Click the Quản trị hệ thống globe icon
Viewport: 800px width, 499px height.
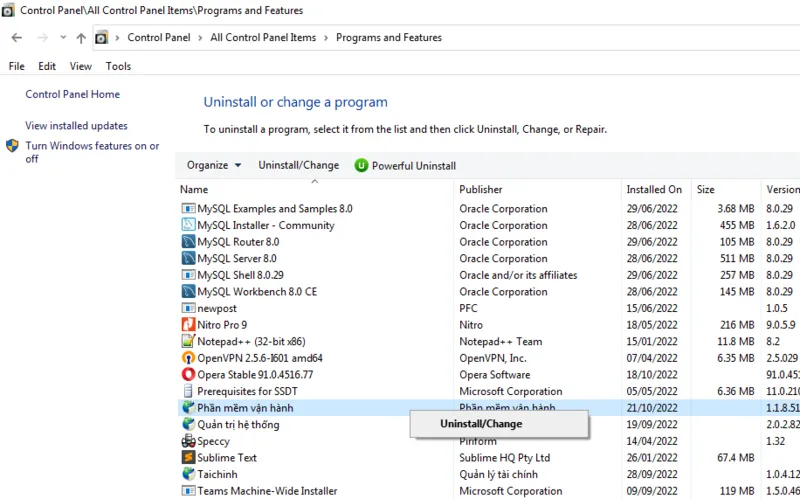[189, 425]
